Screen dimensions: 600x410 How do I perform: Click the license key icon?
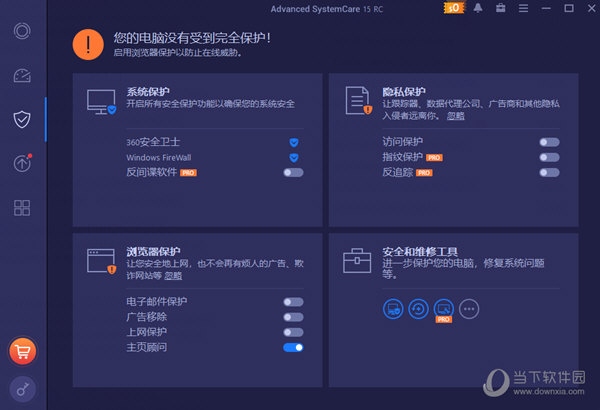coord(23,389)
